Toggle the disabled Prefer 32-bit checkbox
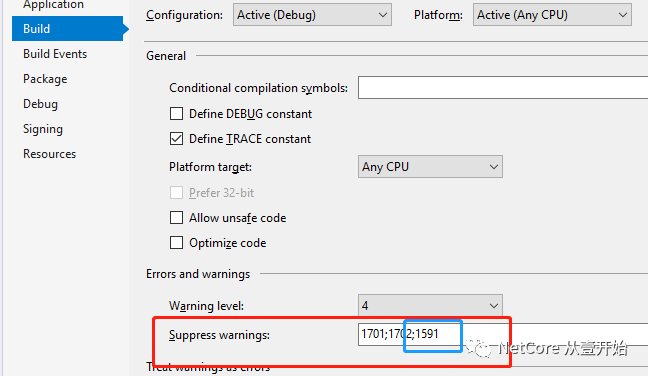This screenshot has height=376, width=648. (176, 193)
